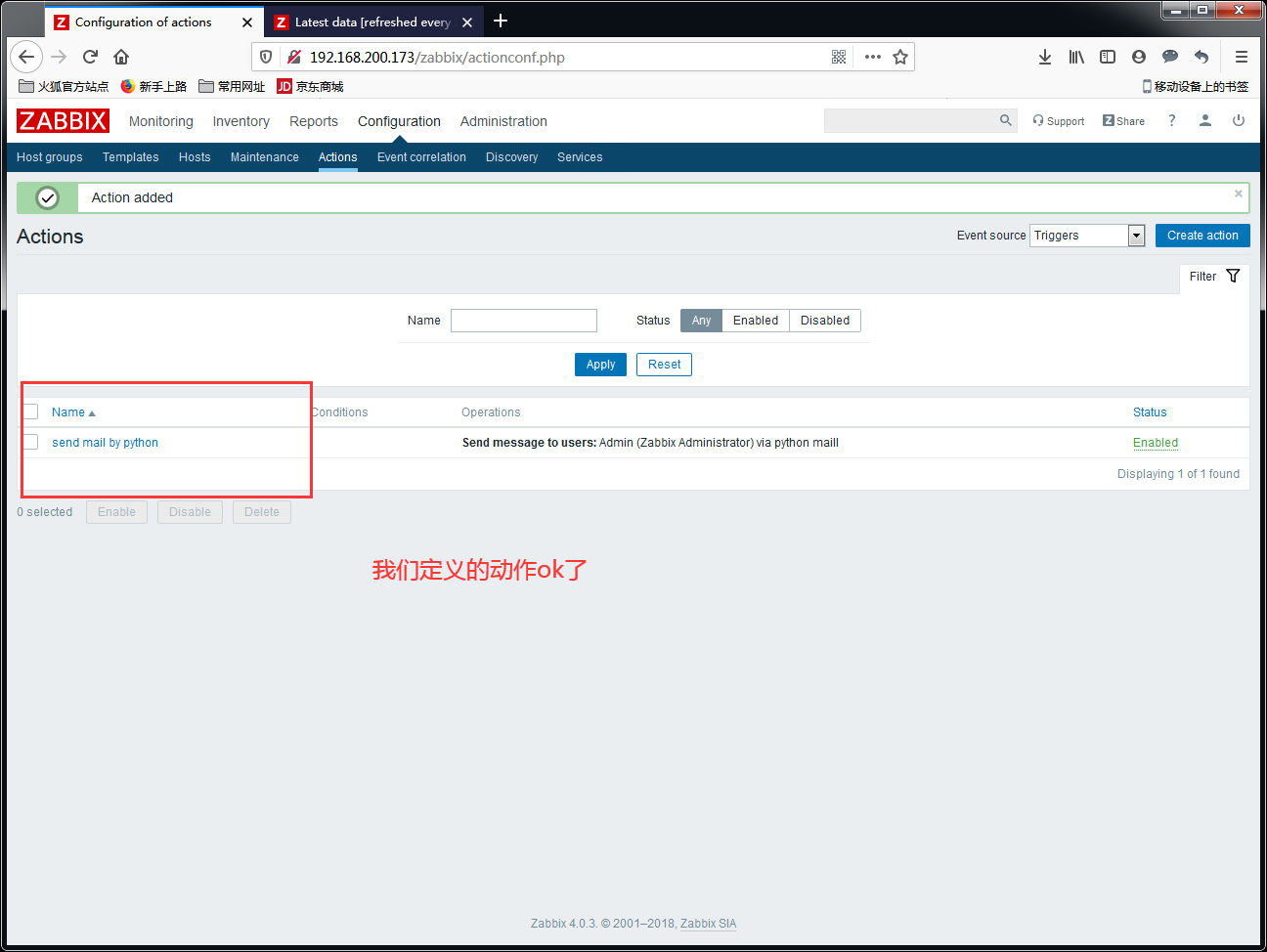
Task: Click the Filter funnel icon
Action: [x=1233, y=276]
